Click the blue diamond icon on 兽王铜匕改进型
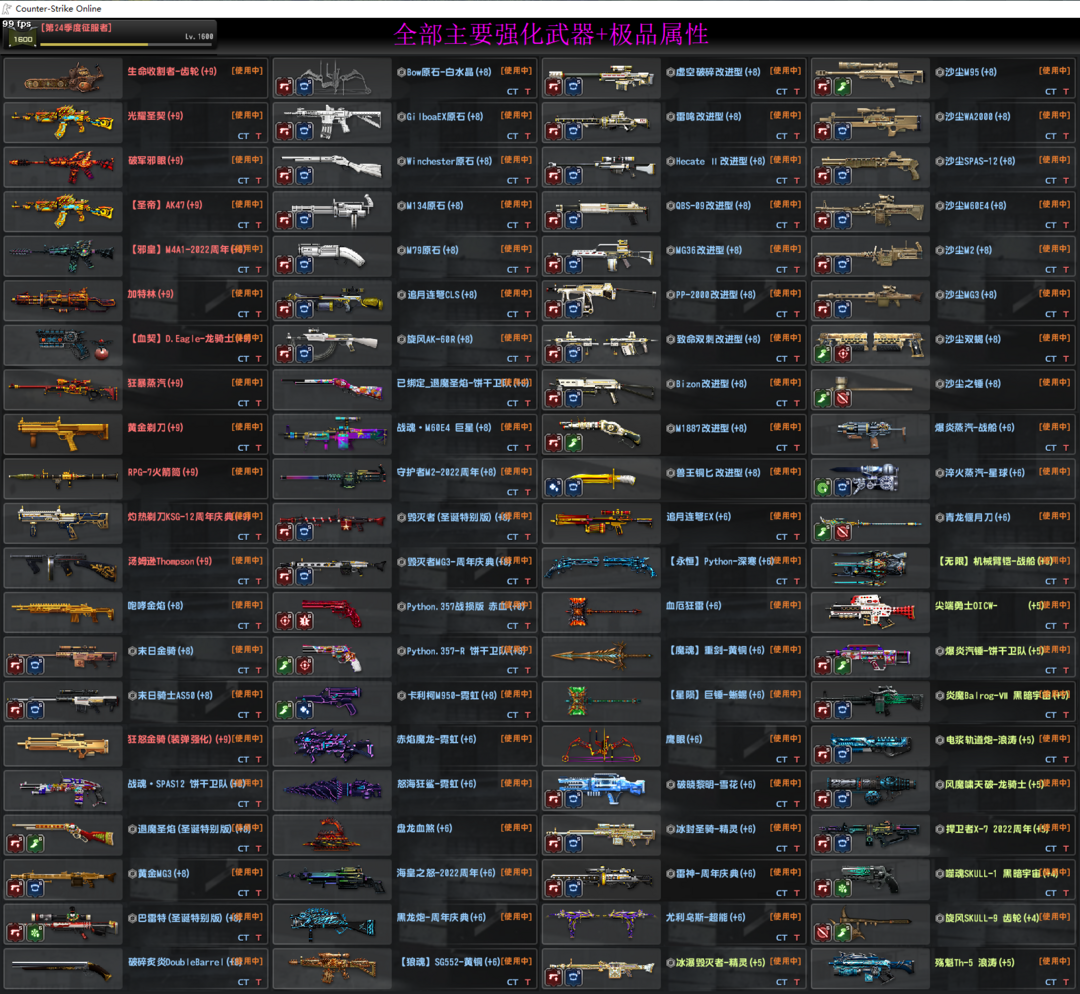 pos(553,488)
